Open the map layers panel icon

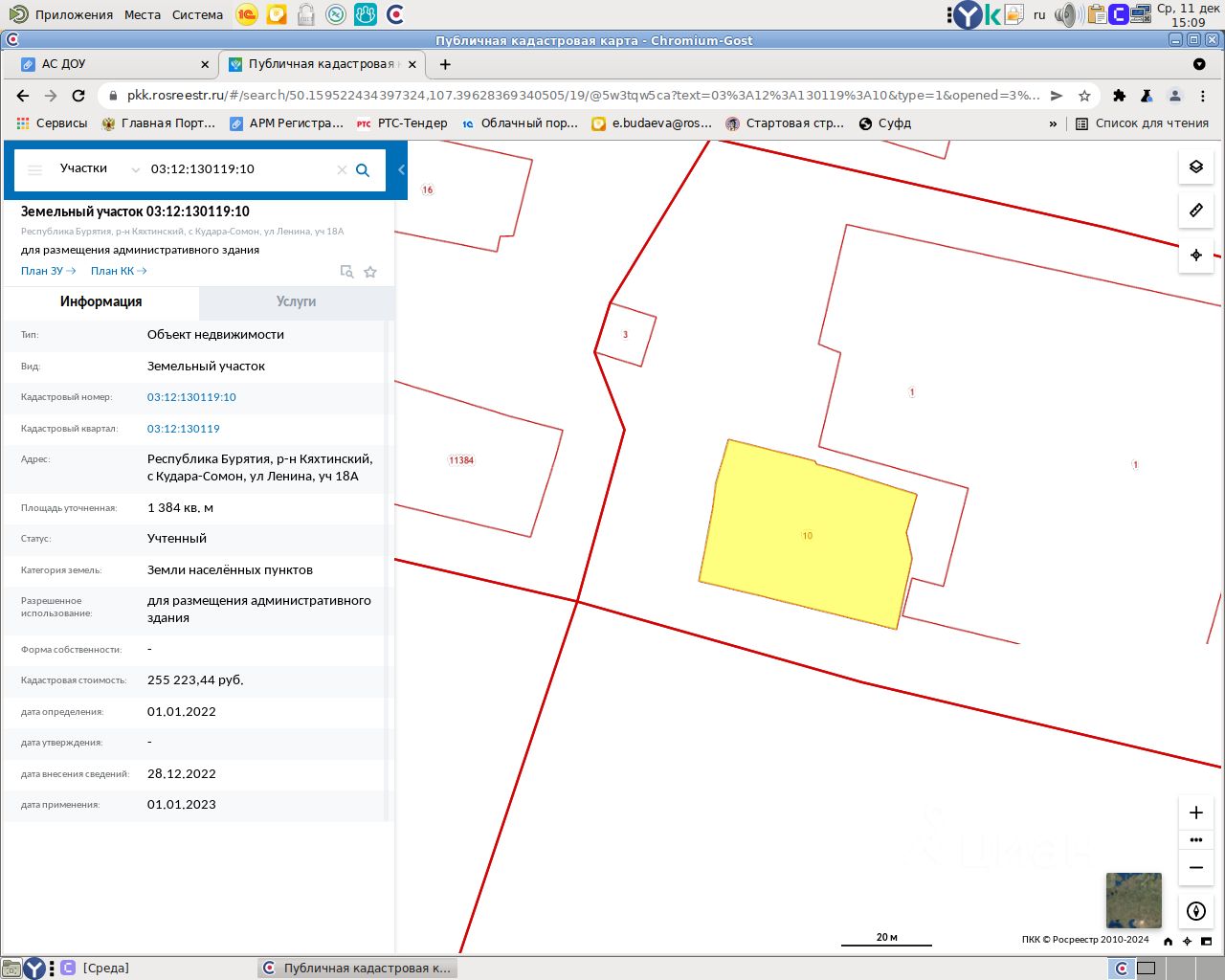(1196, 167)
